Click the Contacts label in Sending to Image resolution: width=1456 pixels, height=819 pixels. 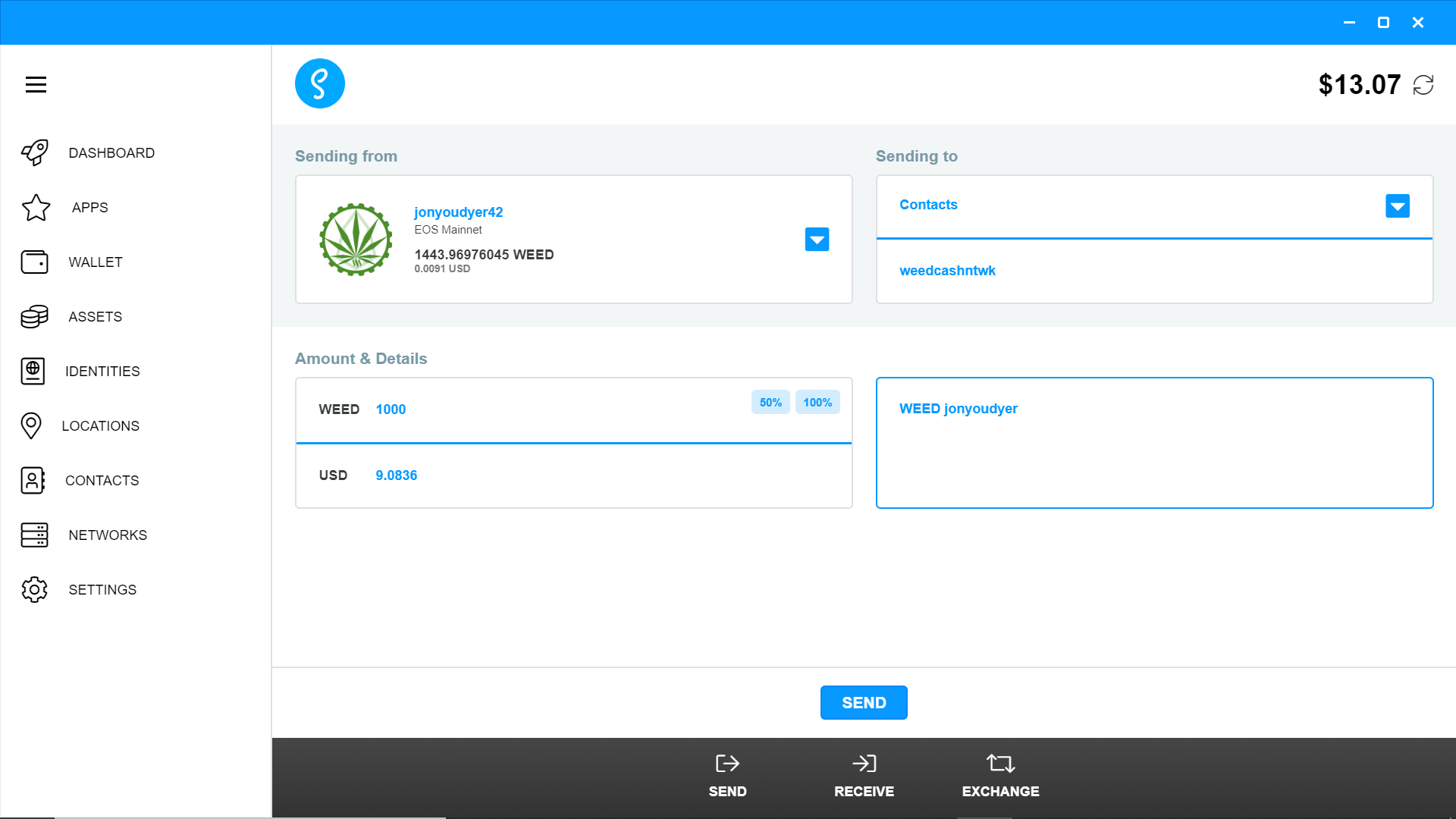pos(928,205)
